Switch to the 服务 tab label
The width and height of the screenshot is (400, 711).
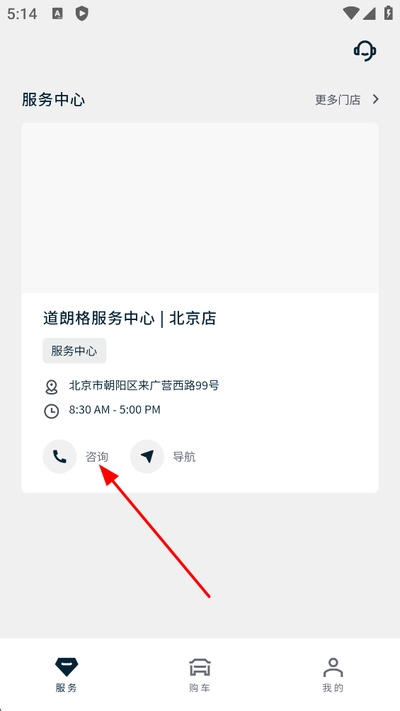point(67,688)
